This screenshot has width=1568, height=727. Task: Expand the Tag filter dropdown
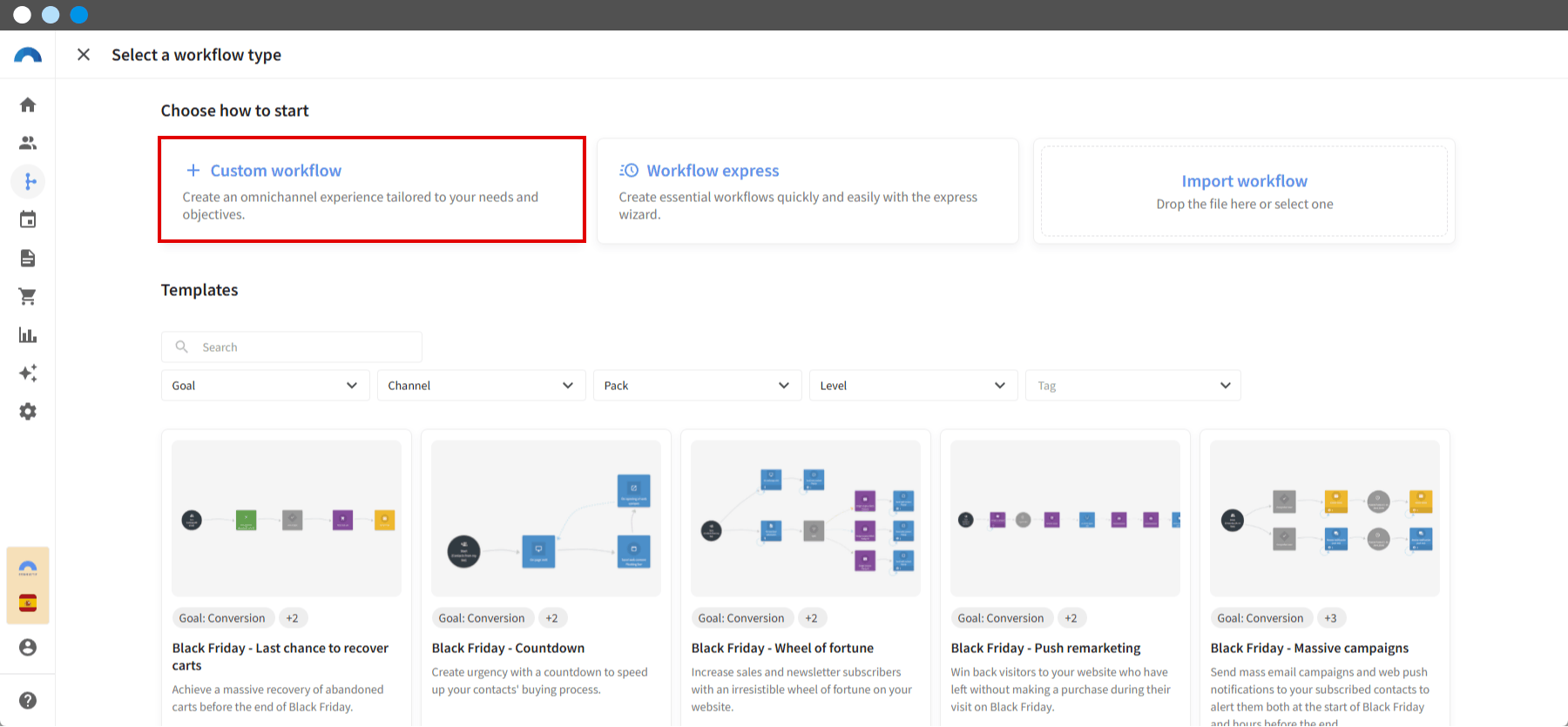point(1133,386)
